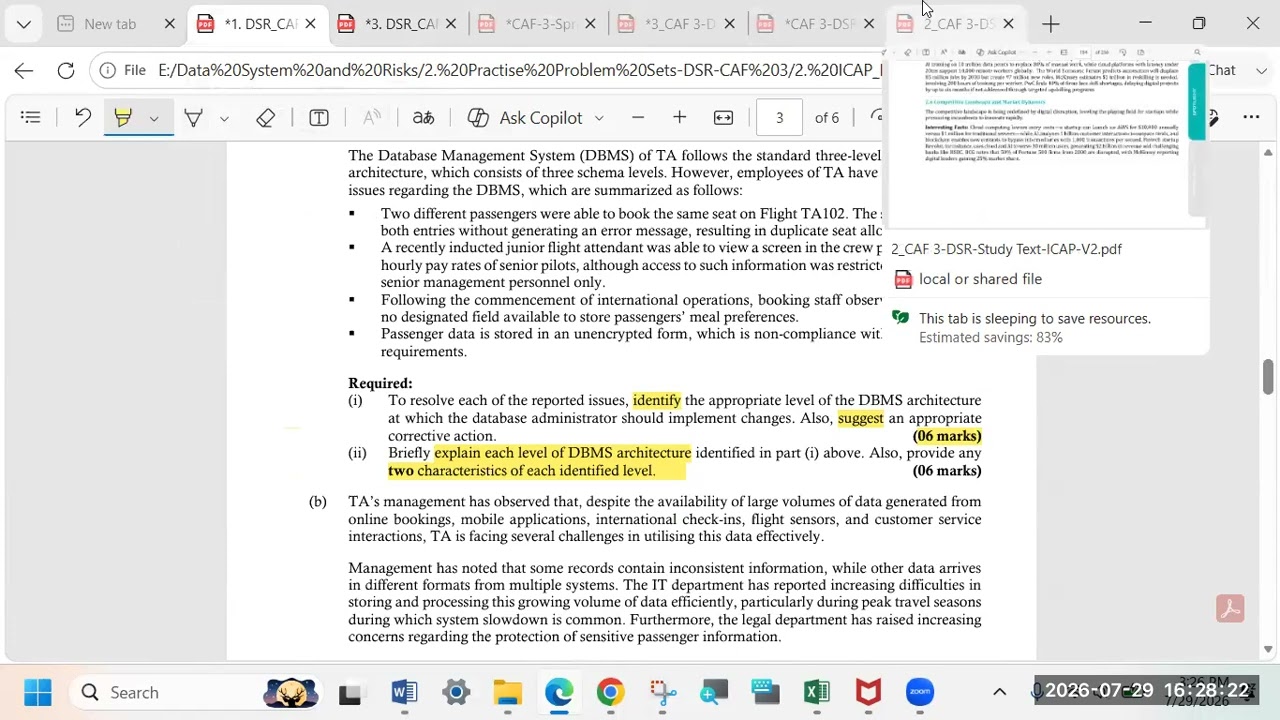Open Zoom from taskbar
The image size is (1280, 720).
pos(920,692)
